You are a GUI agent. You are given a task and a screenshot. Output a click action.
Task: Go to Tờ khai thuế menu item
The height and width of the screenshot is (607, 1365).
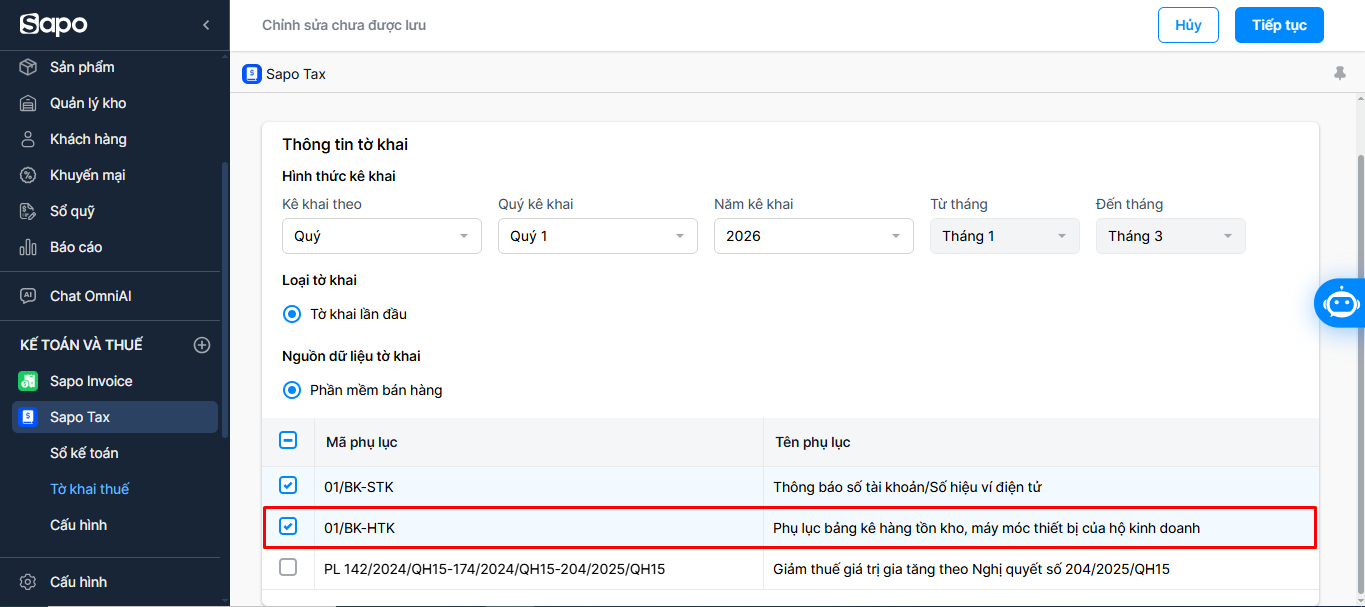90,489
